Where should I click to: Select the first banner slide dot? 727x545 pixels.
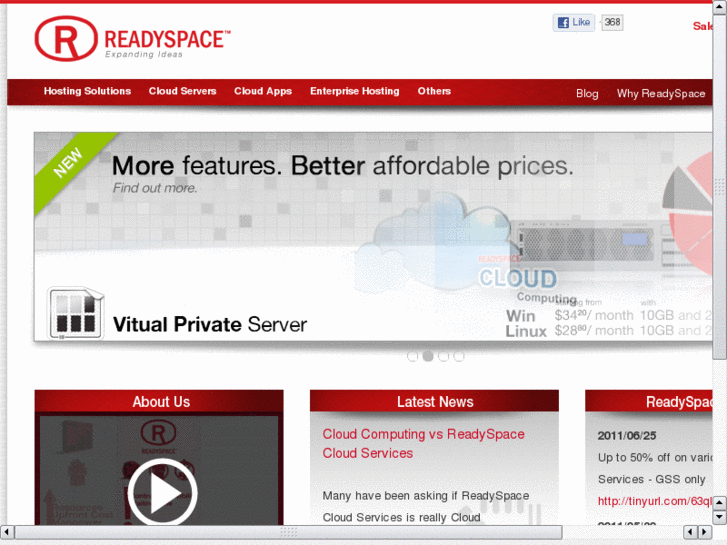click(x=412, y=356)
